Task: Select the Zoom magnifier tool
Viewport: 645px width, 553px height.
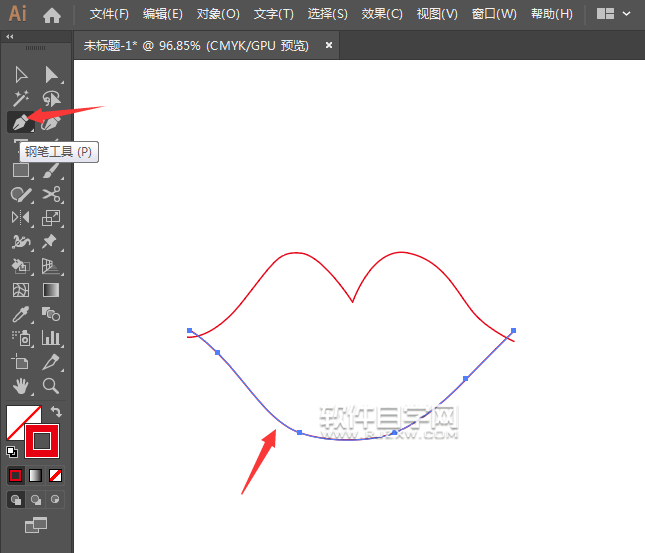Action: (52, 386)
